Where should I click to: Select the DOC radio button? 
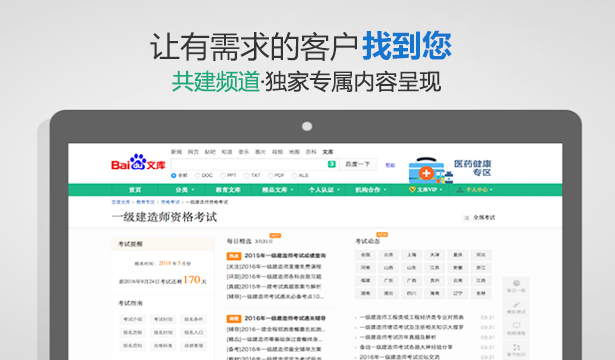(x=197, y=176)
